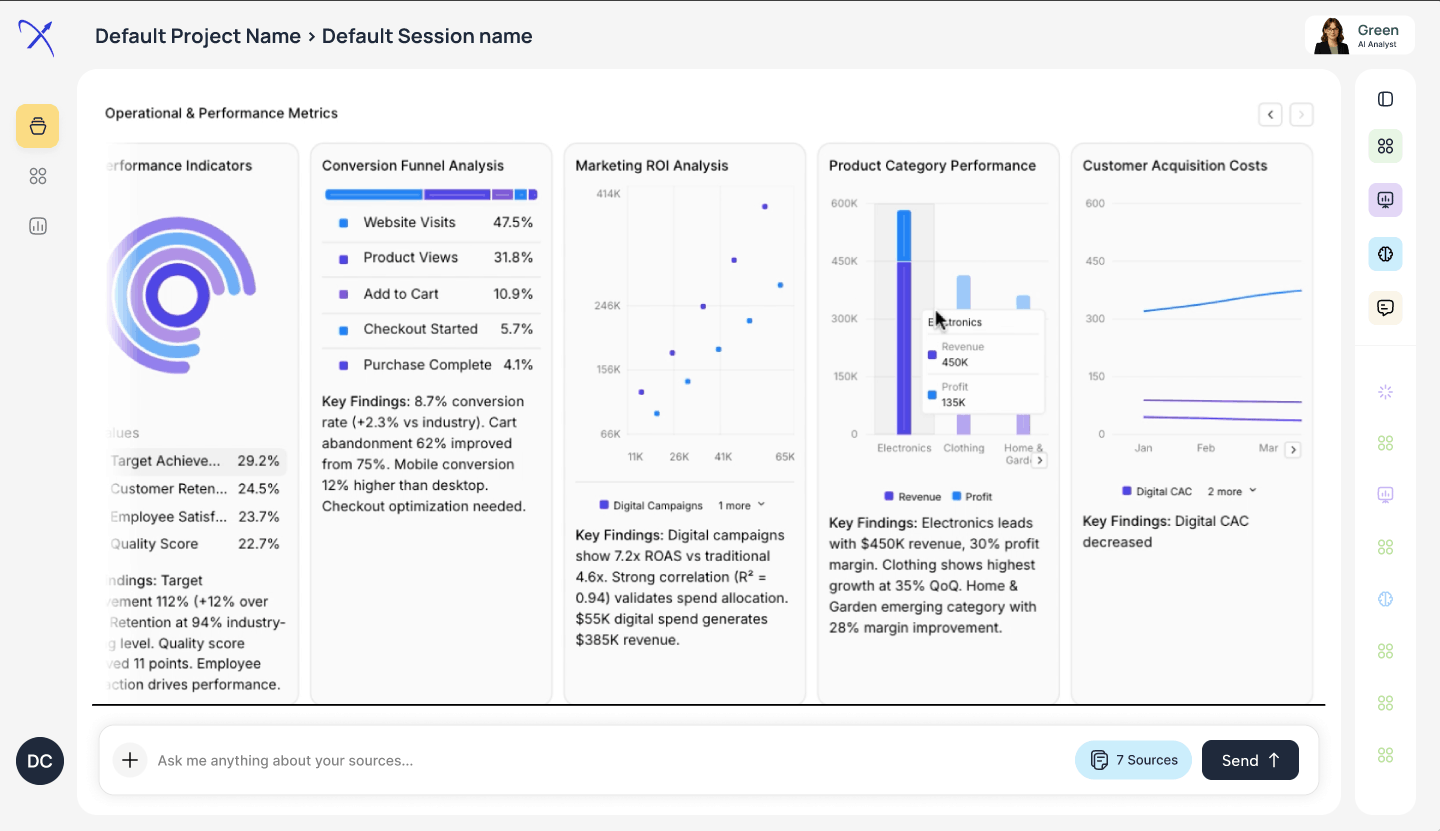Viewport: 1440px width, 831px height.
Task: Click the funnel progress bar in Conversion Funnel Analysis
Action: (x=431, y=193)
